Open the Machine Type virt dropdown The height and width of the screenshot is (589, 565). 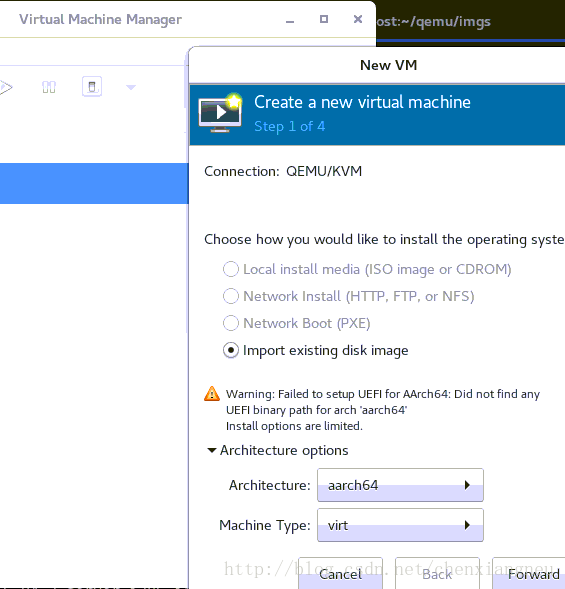pos(400,525)
